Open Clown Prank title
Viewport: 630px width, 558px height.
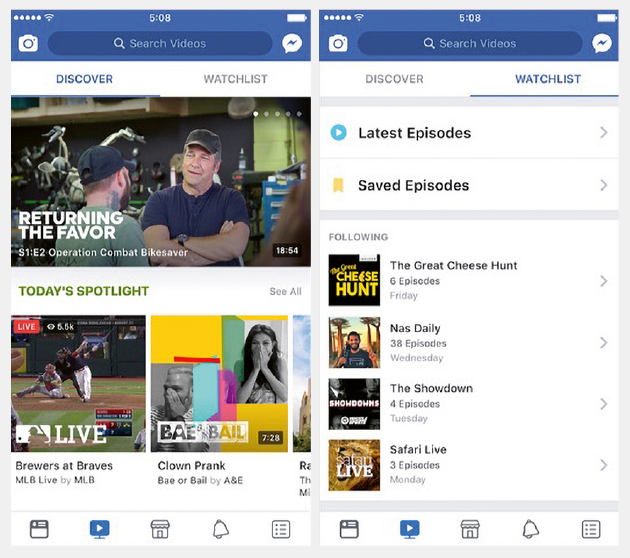click(x=191, y=466)
